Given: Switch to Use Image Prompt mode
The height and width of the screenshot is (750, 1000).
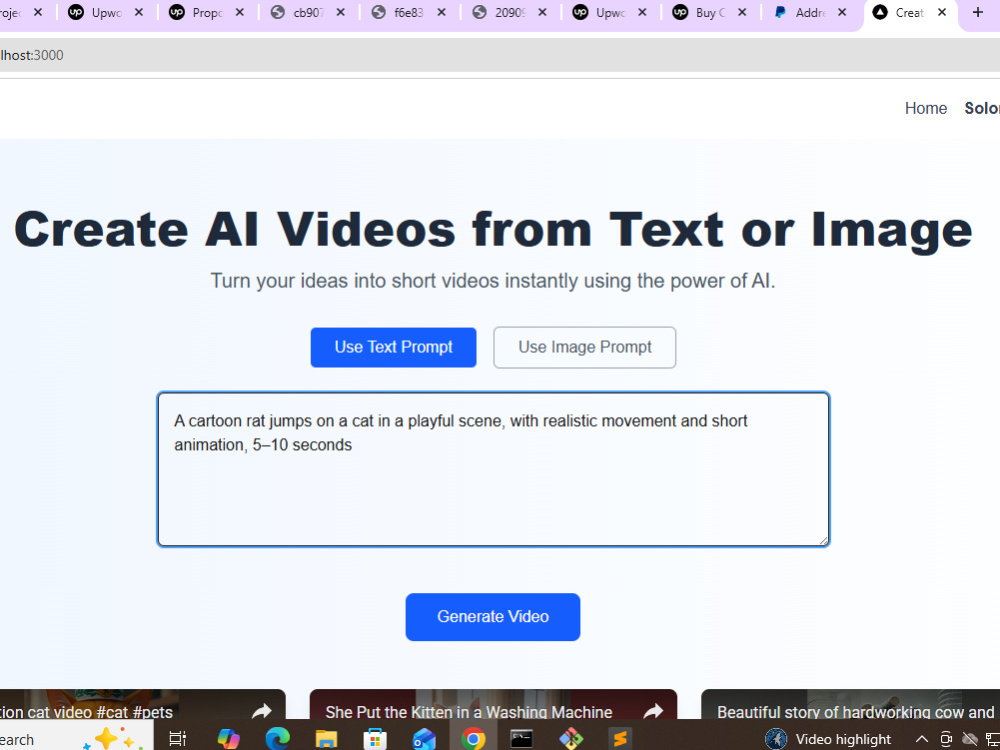Looking at the screenshot, I should 585,347.
